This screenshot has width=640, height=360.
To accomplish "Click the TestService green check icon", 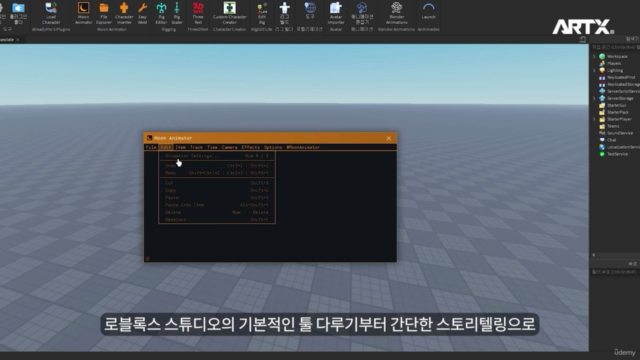I will coord(602,154).
